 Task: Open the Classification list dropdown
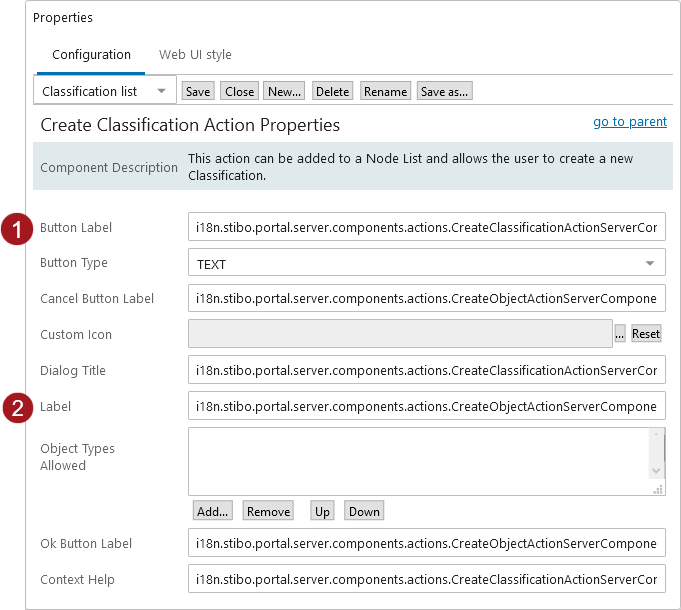[105, 91]
